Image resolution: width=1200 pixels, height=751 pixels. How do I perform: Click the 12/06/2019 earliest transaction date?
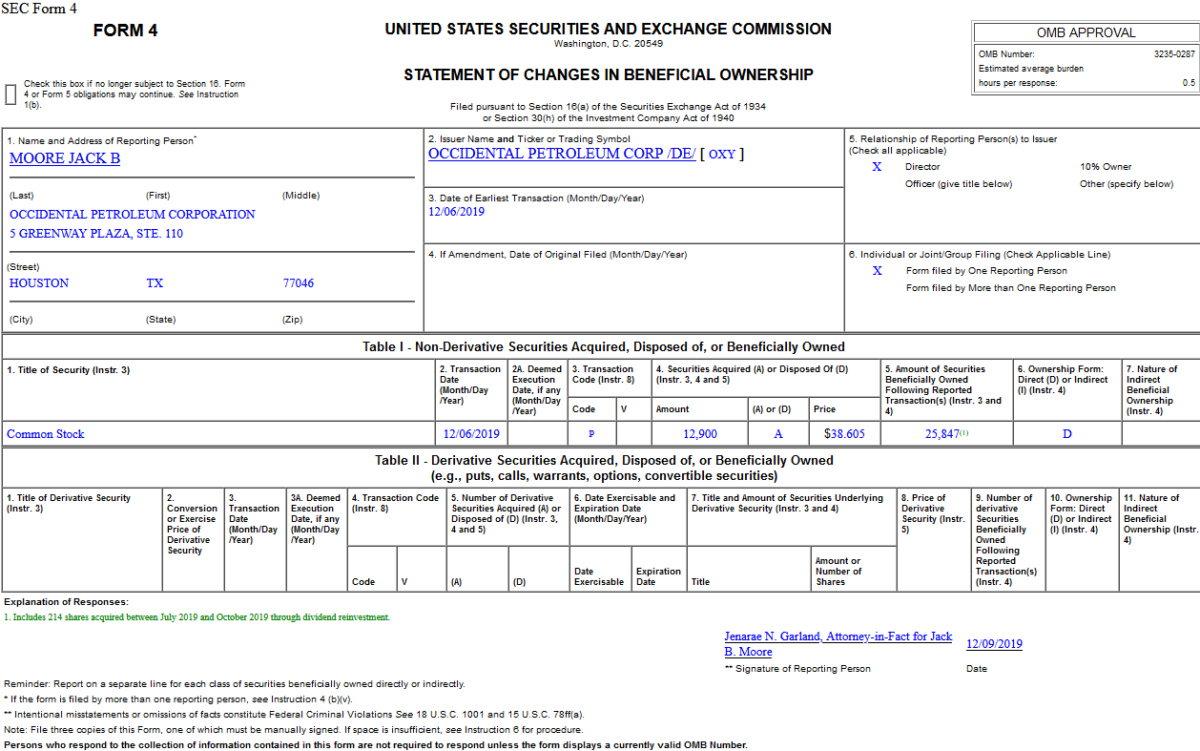(456, 212)
